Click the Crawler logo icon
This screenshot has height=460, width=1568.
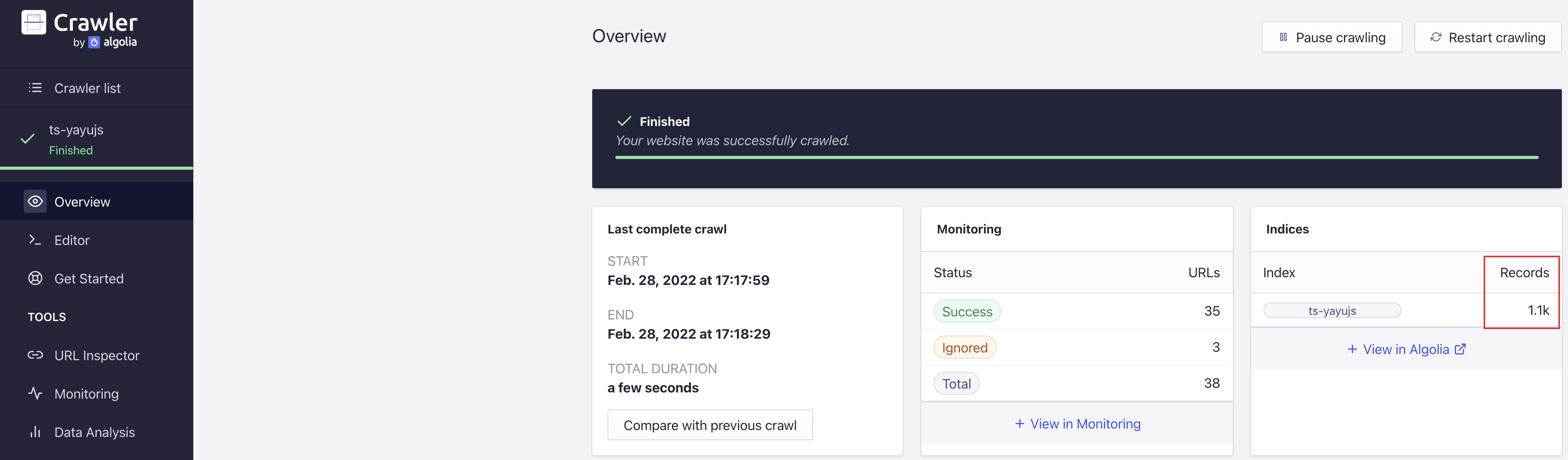tap(33, 23)
